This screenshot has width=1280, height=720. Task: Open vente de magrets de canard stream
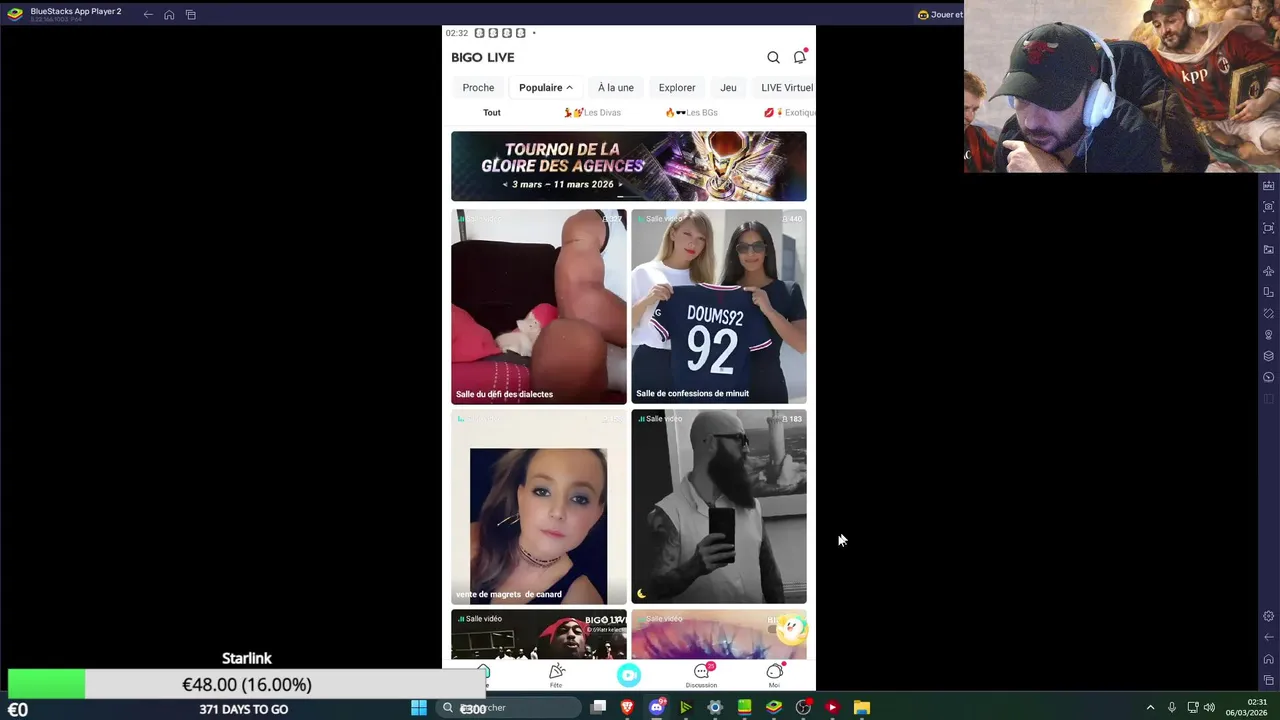pyautogui.click(x=538, y=507)
